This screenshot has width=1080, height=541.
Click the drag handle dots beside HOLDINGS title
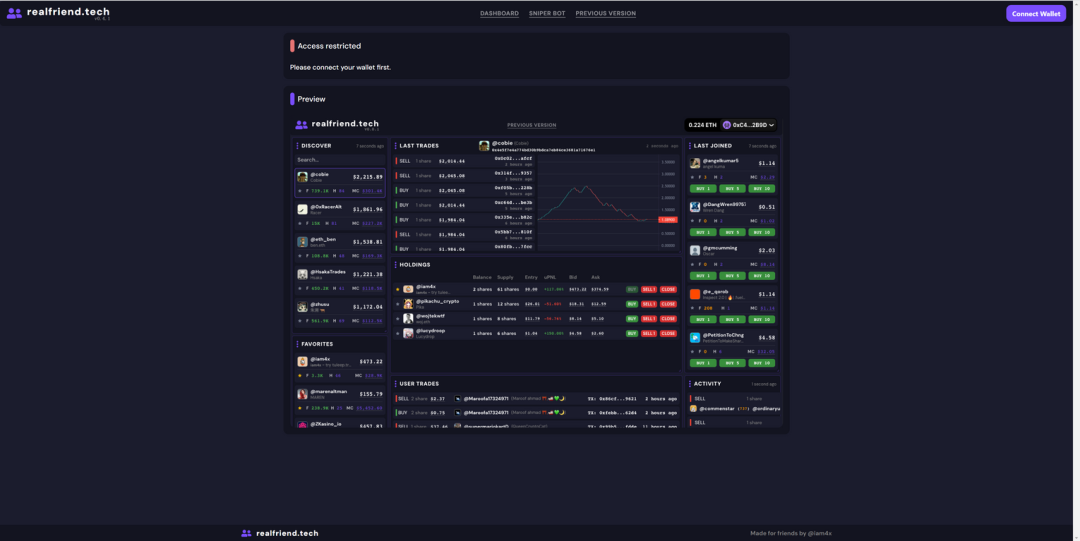(x=395, y=265)
